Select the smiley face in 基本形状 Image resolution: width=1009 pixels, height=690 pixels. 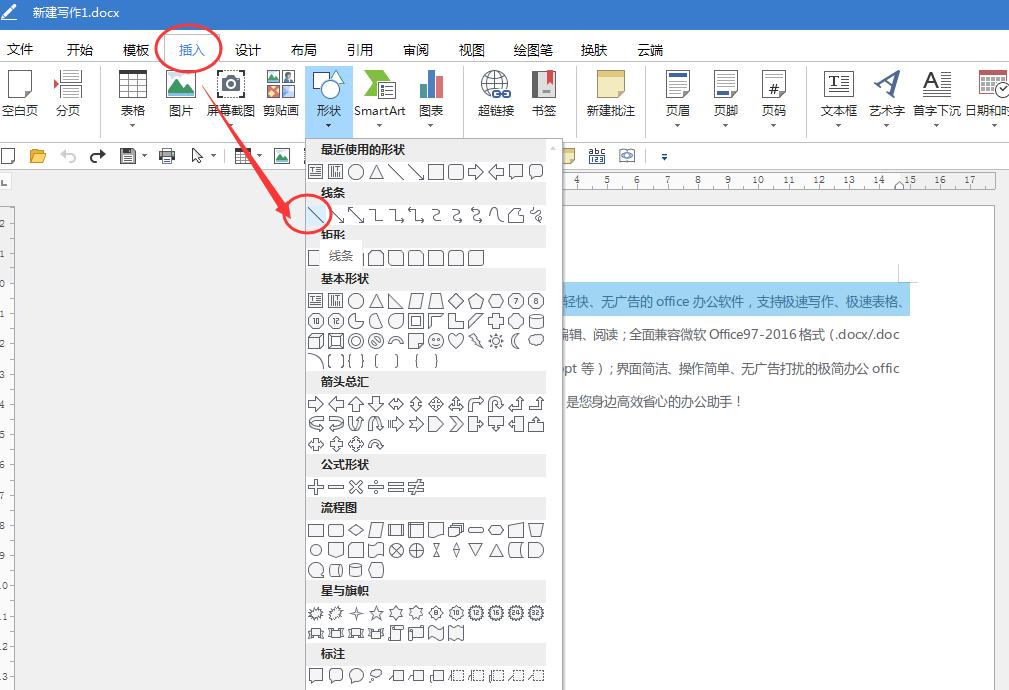tap(437, 340)
